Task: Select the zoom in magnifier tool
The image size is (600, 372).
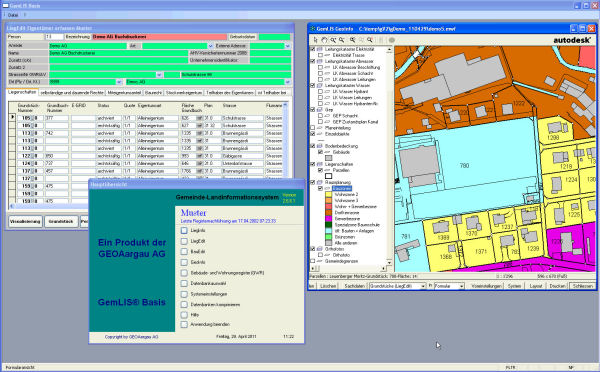Action: click(x=333, y=40)
